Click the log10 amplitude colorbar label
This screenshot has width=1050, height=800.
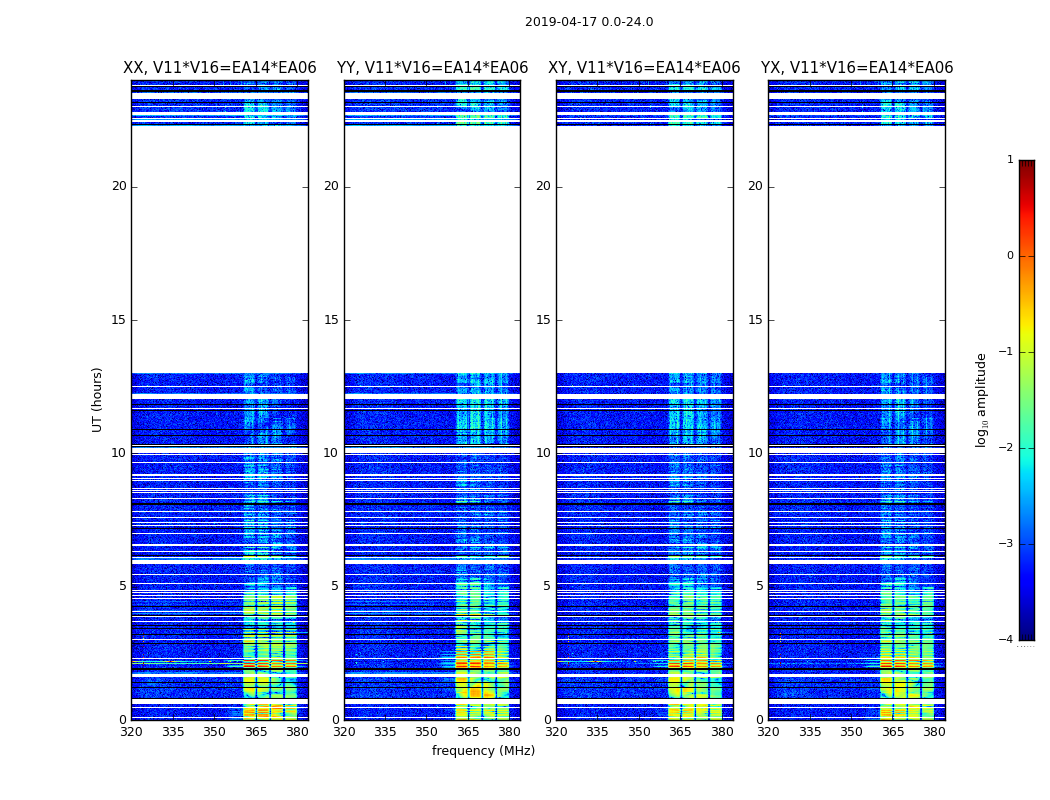(981, 400)
